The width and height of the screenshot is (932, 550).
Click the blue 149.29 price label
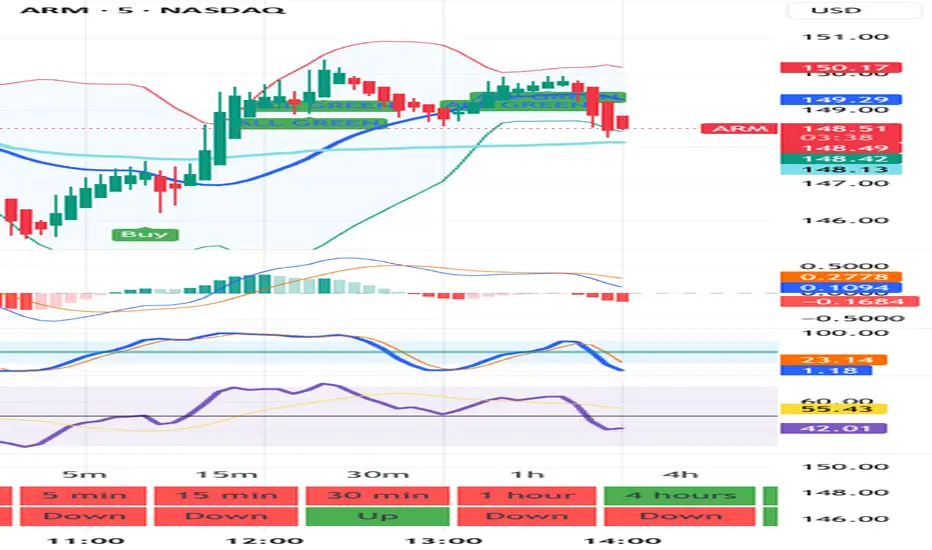tap(841, 100)
